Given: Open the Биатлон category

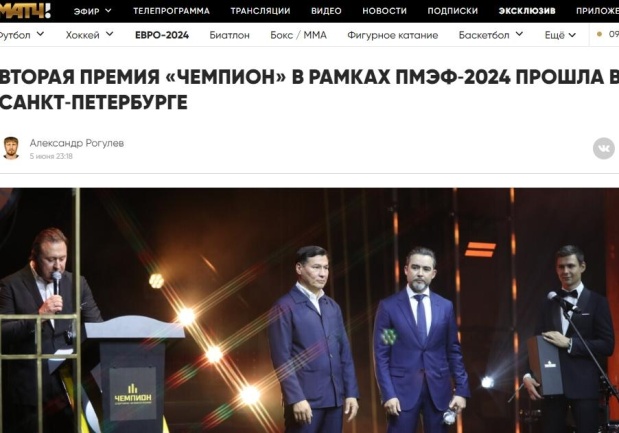Looking at the screenshot, I should click(229, 35).
